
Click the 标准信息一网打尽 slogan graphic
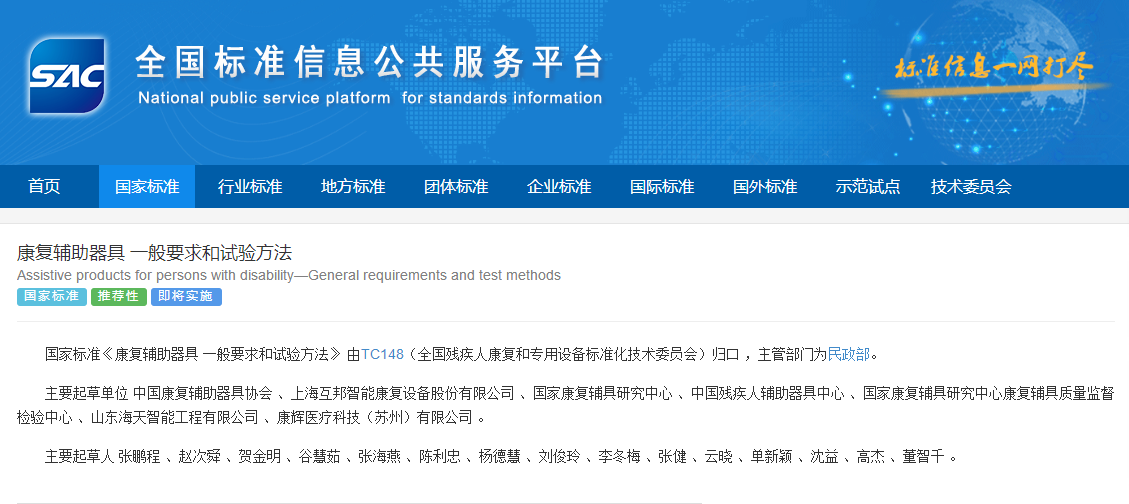click(x=992, y=70)
